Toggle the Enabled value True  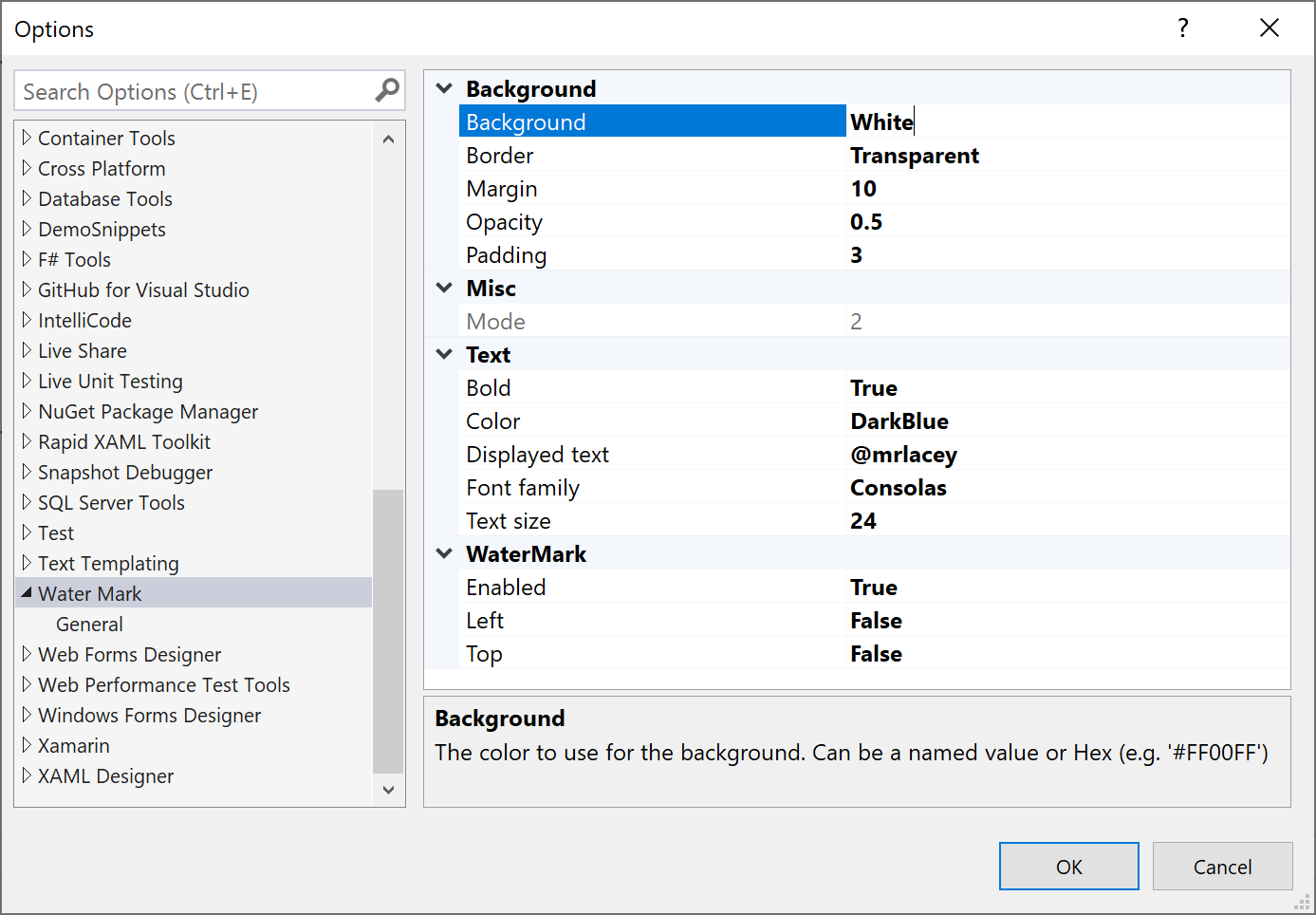1067,587
